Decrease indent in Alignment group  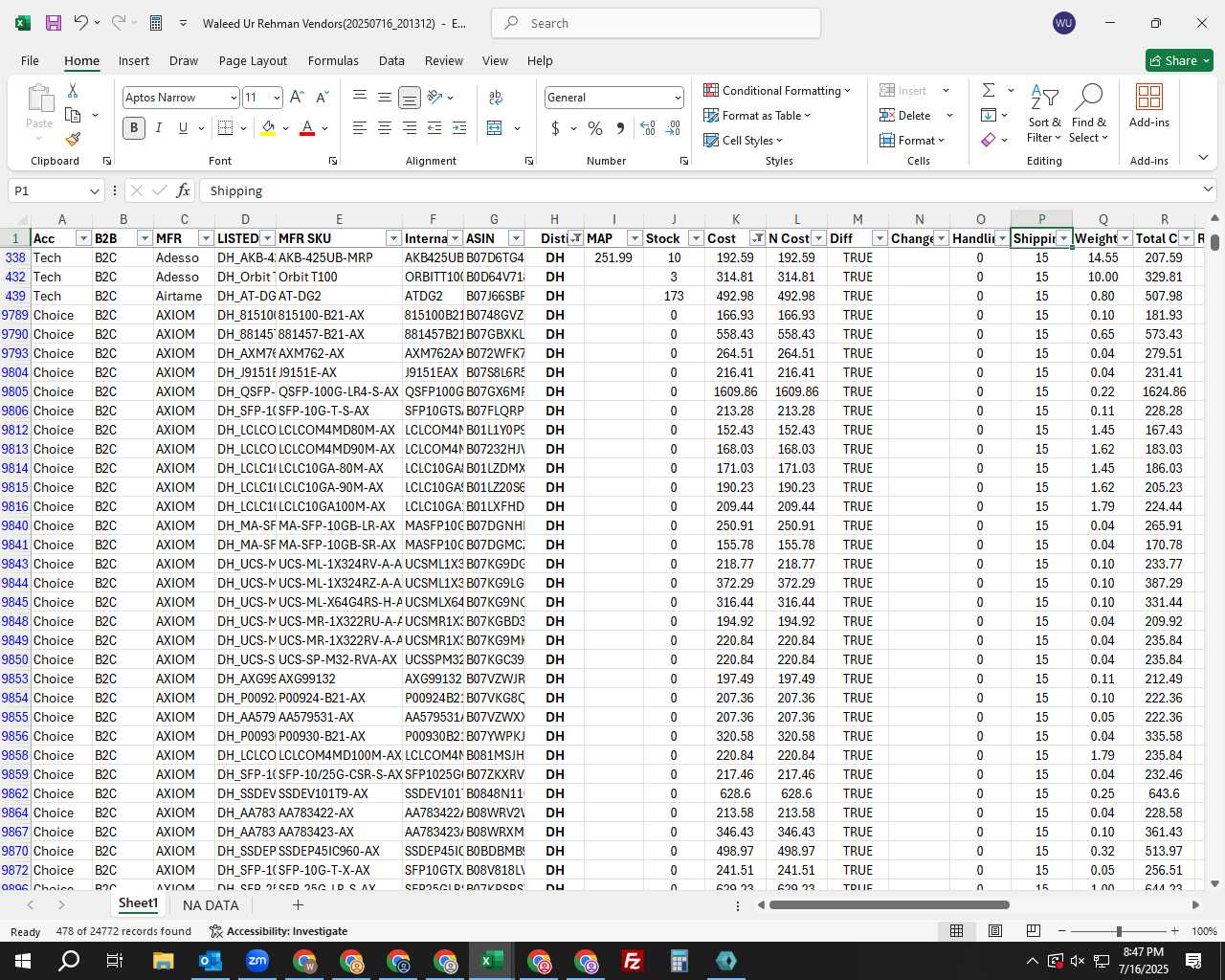(x=434, y=128)
